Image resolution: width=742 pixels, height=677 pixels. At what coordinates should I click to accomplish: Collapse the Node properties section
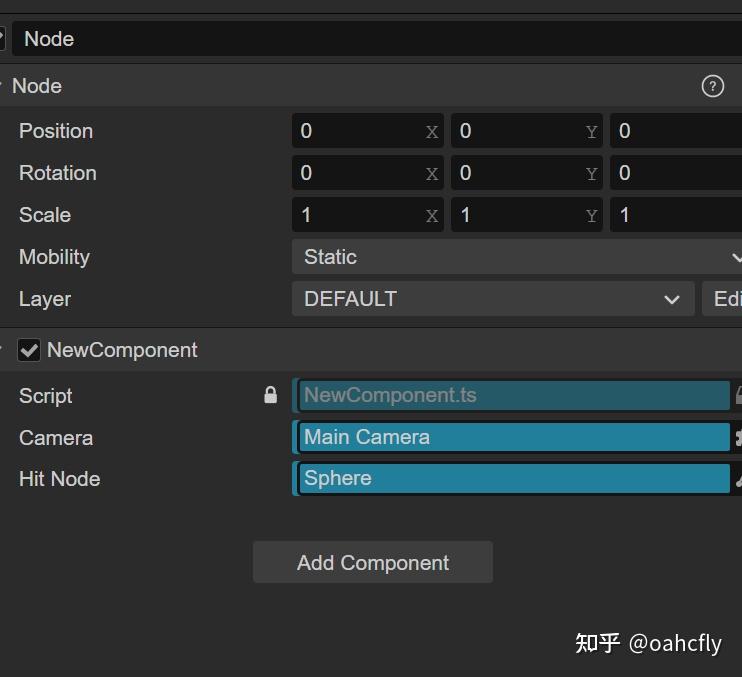click(3, 86)
